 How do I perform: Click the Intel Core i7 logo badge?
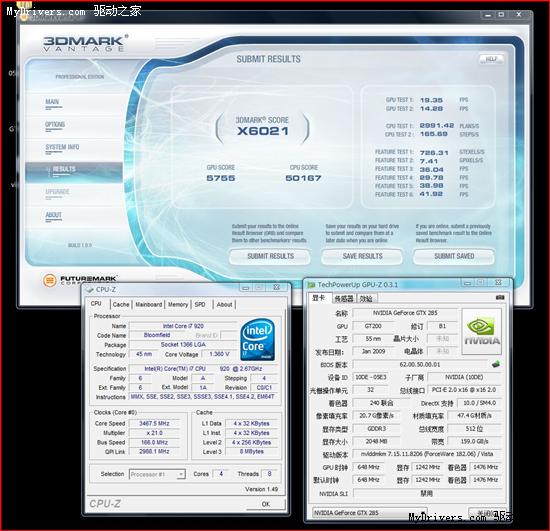coord(258,340)
